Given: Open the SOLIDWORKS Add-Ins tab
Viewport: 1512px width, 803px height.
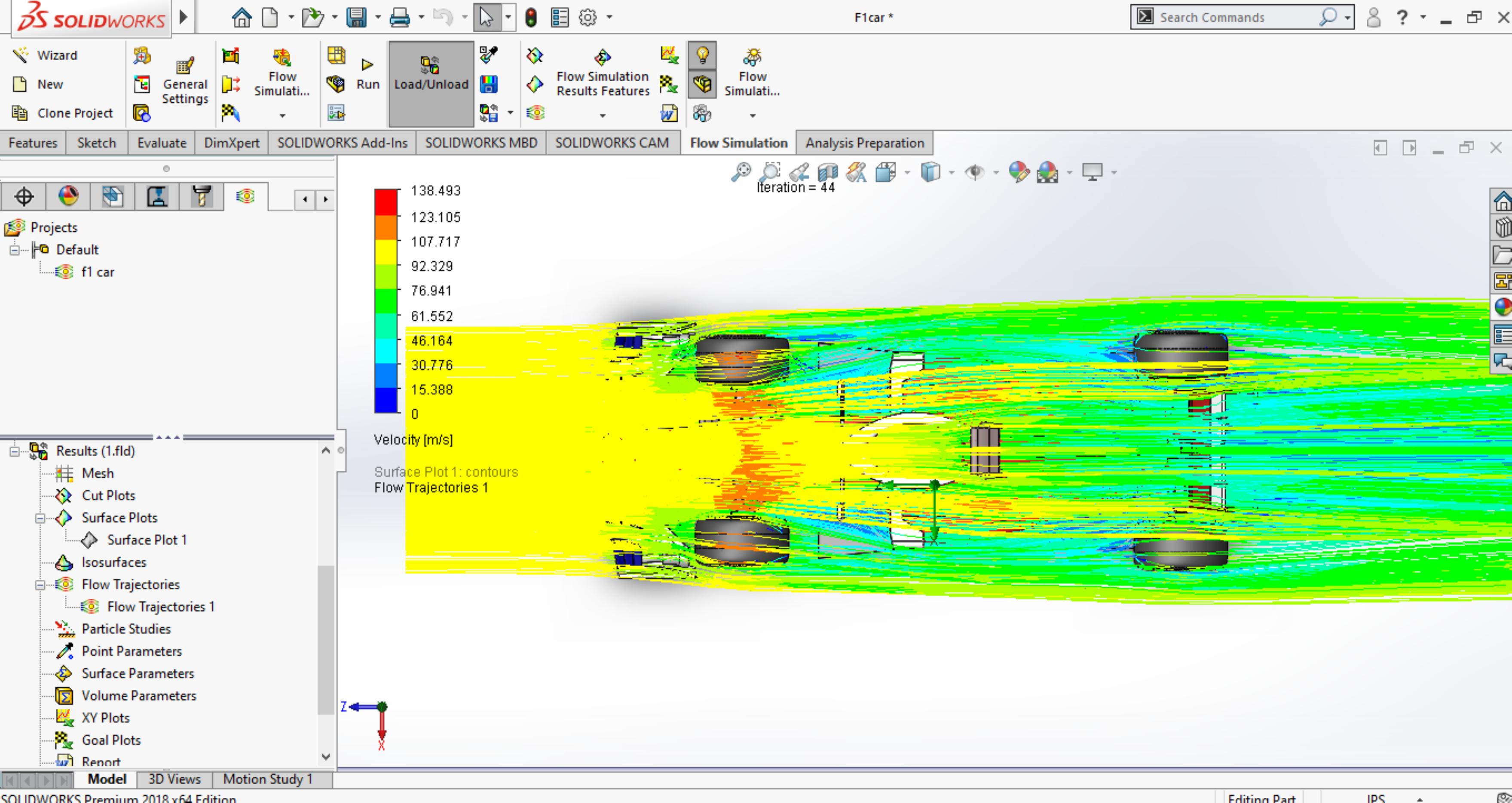Looking at the screenshot, I should tap(342, 143).
